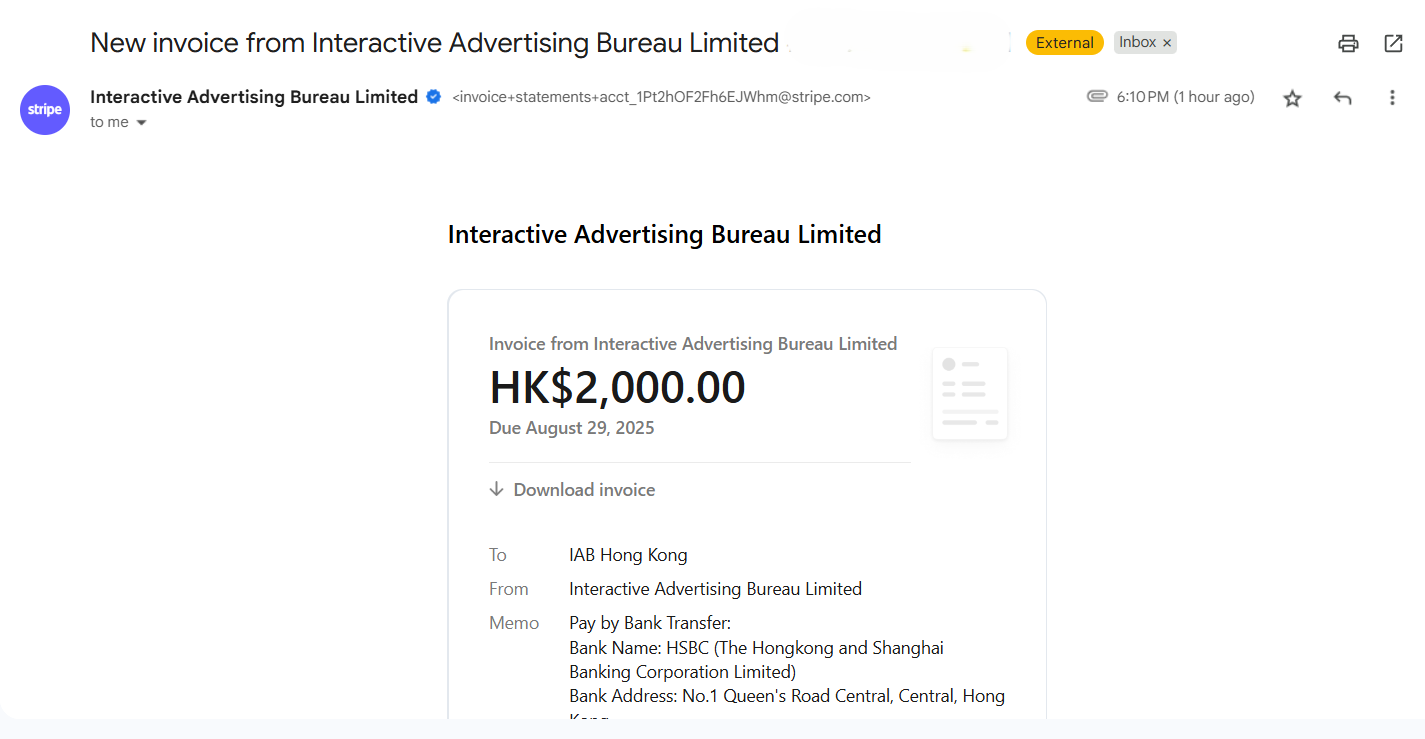Click the attachment paperclip icon
1425x739 pixels.
1097,97
